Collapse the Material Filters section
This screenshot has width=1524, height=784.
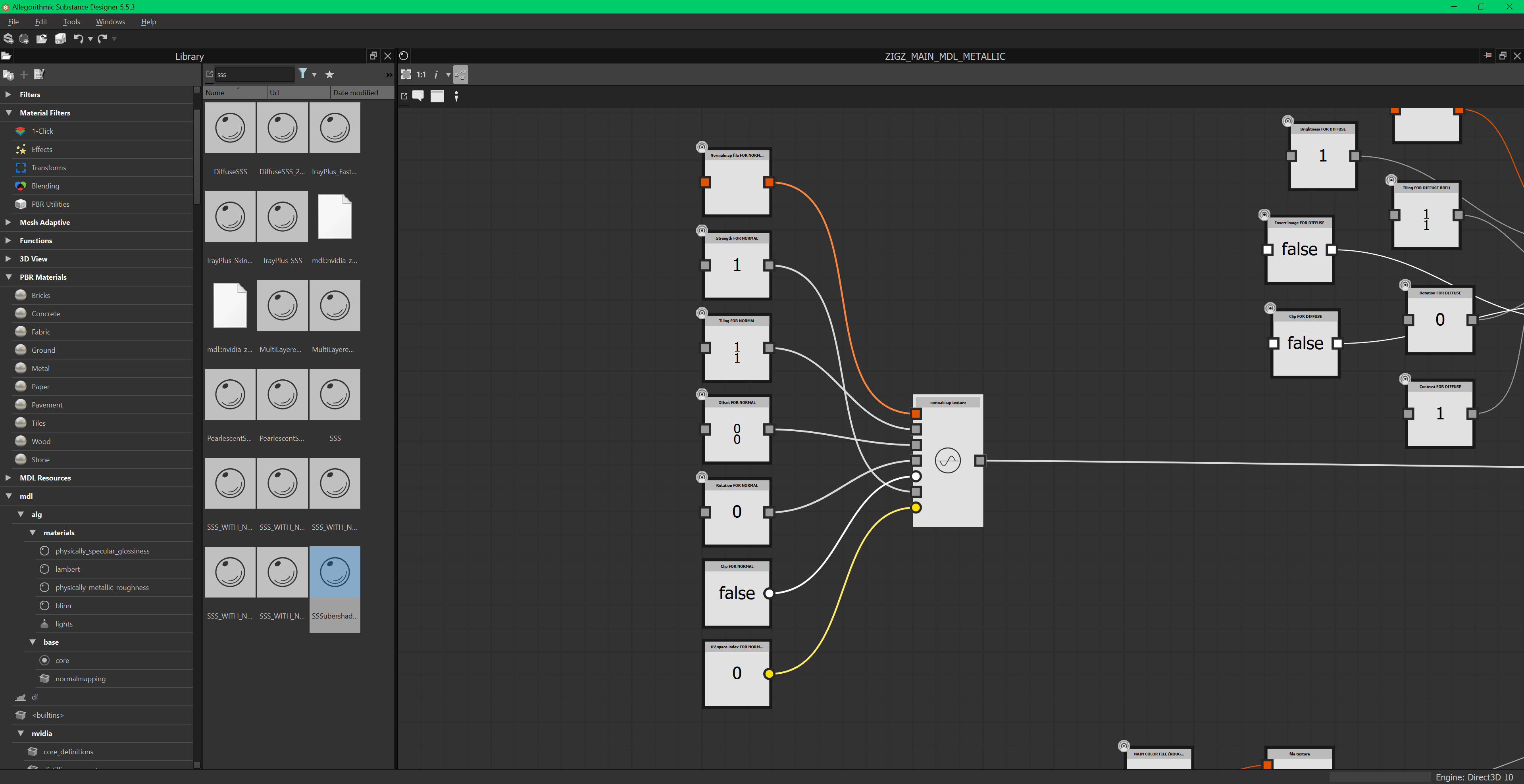[x=8, y=112]
